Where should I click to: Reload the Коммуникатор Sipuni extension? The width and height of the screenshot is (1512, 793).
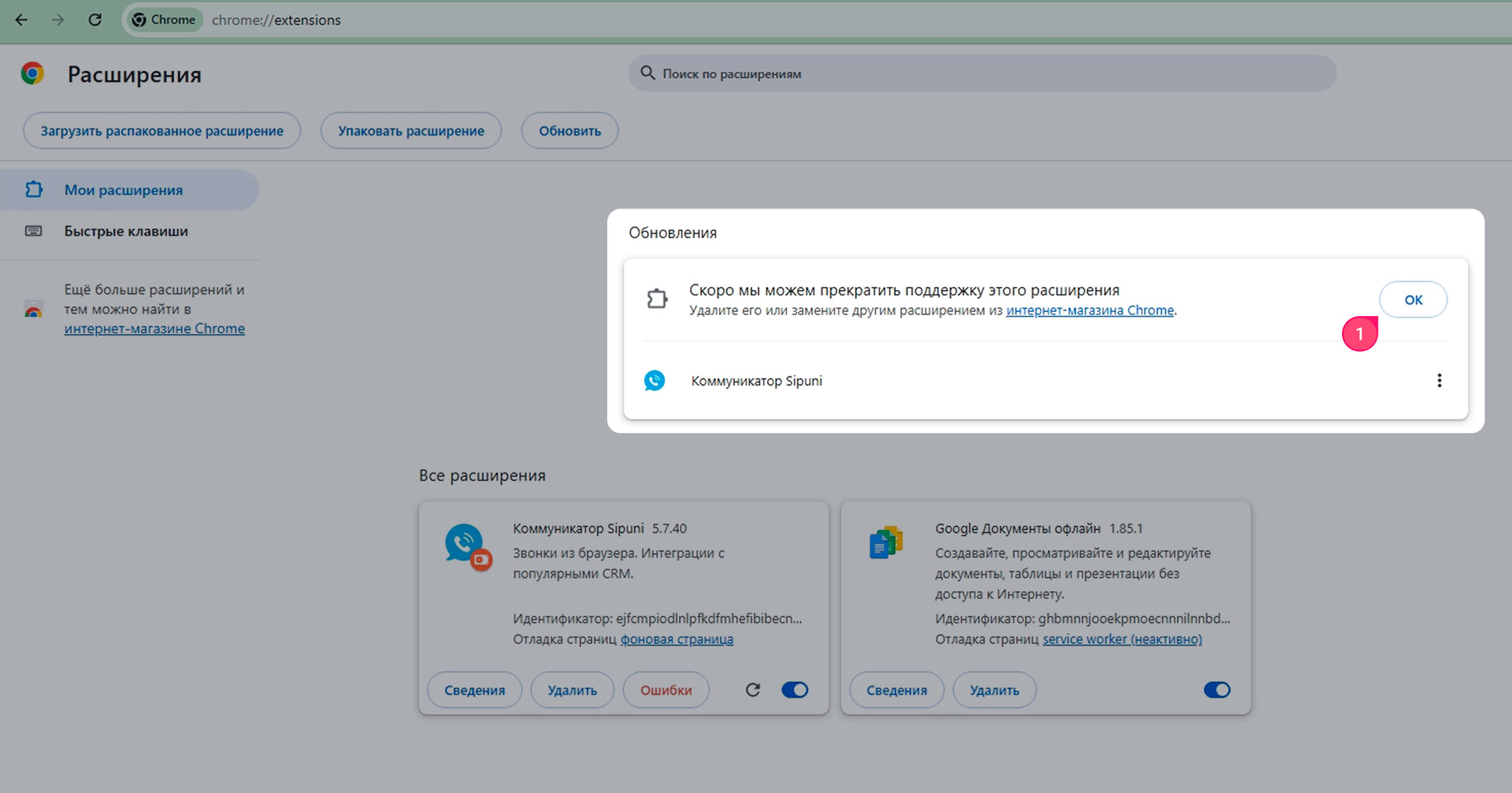[x=753, y=689]
